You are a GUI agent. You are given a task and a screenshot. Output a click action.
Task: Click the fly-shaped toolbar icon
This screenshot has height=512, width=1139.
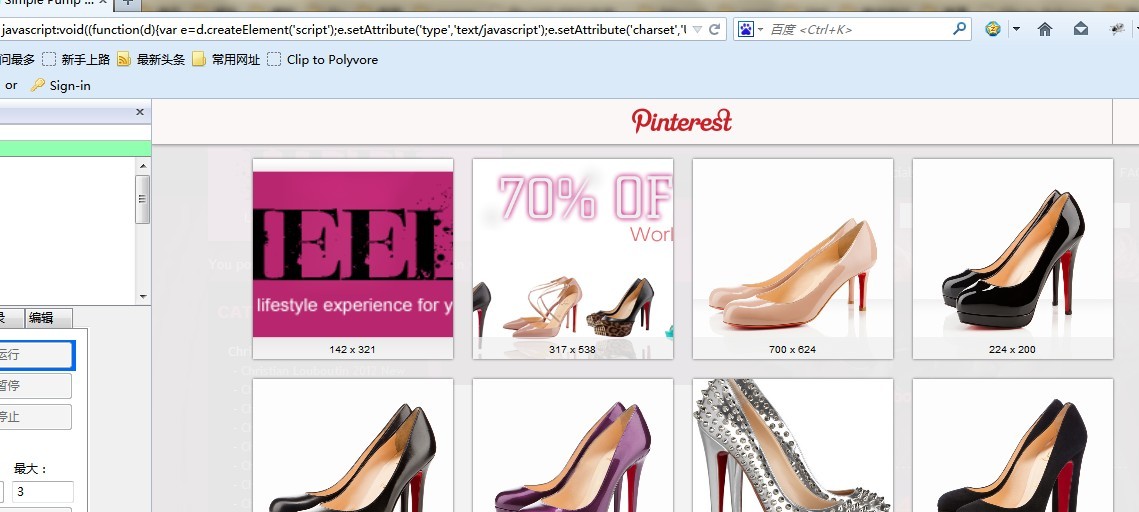(x=1117, y=29)
